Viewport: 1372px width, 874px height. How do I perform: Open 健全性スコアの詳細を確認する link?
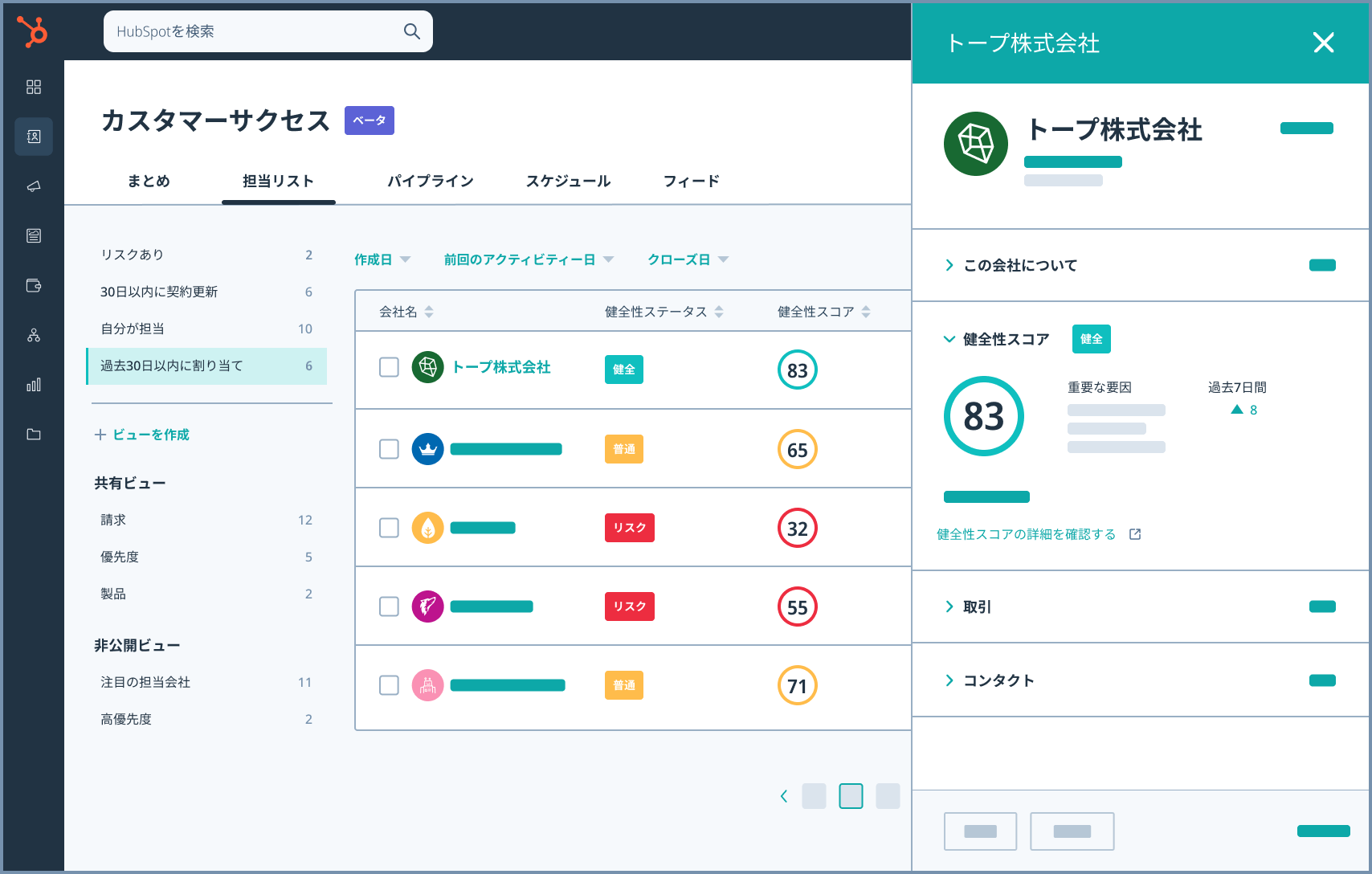point(1026,534)
